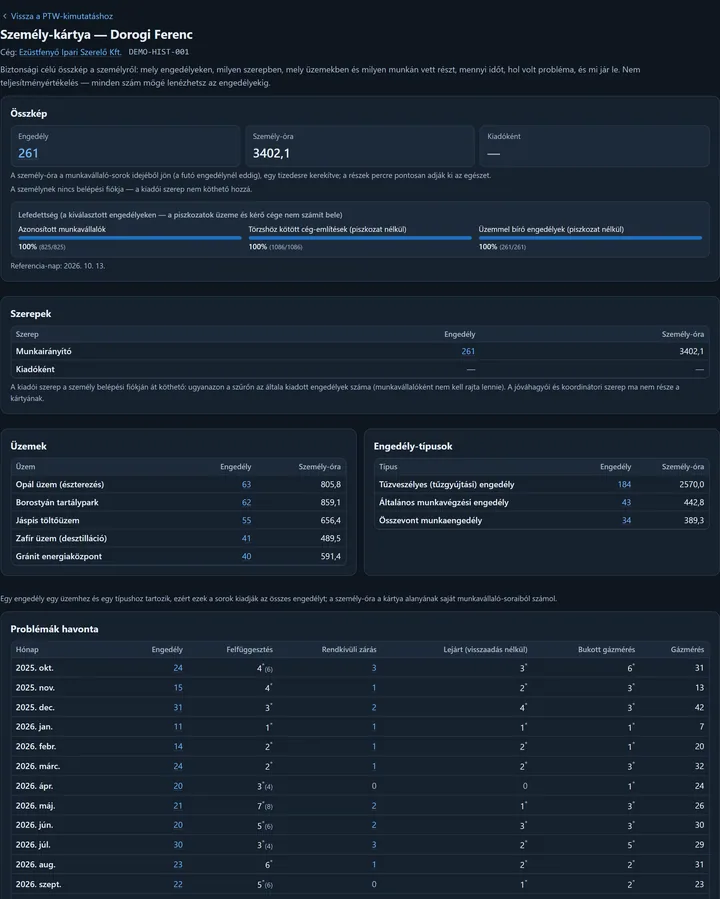Screen dimensions: 720x899
Task: Click the 389,3 person-hours for Összevont munkaengedély
Action: coord(694,521)
